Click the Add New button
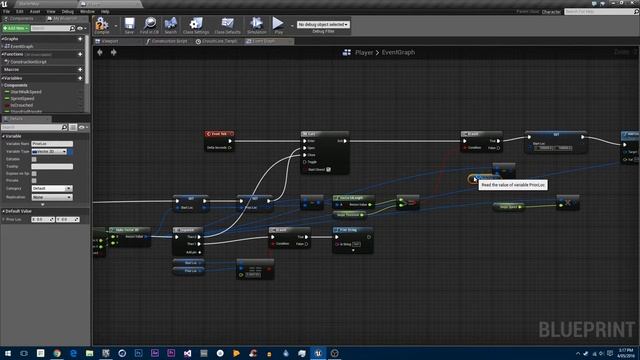640x360 pixels. 16,28
